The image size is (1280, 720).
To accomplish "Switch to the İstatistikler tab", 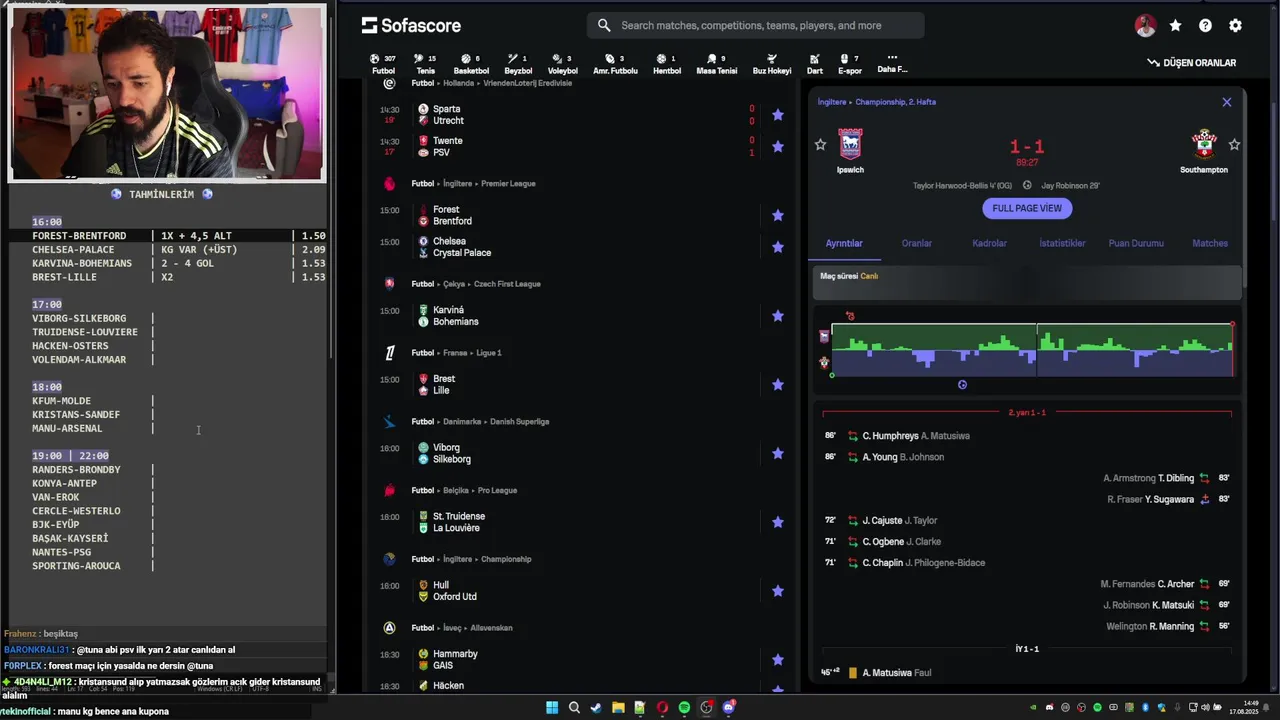I will click(1062, 243).
